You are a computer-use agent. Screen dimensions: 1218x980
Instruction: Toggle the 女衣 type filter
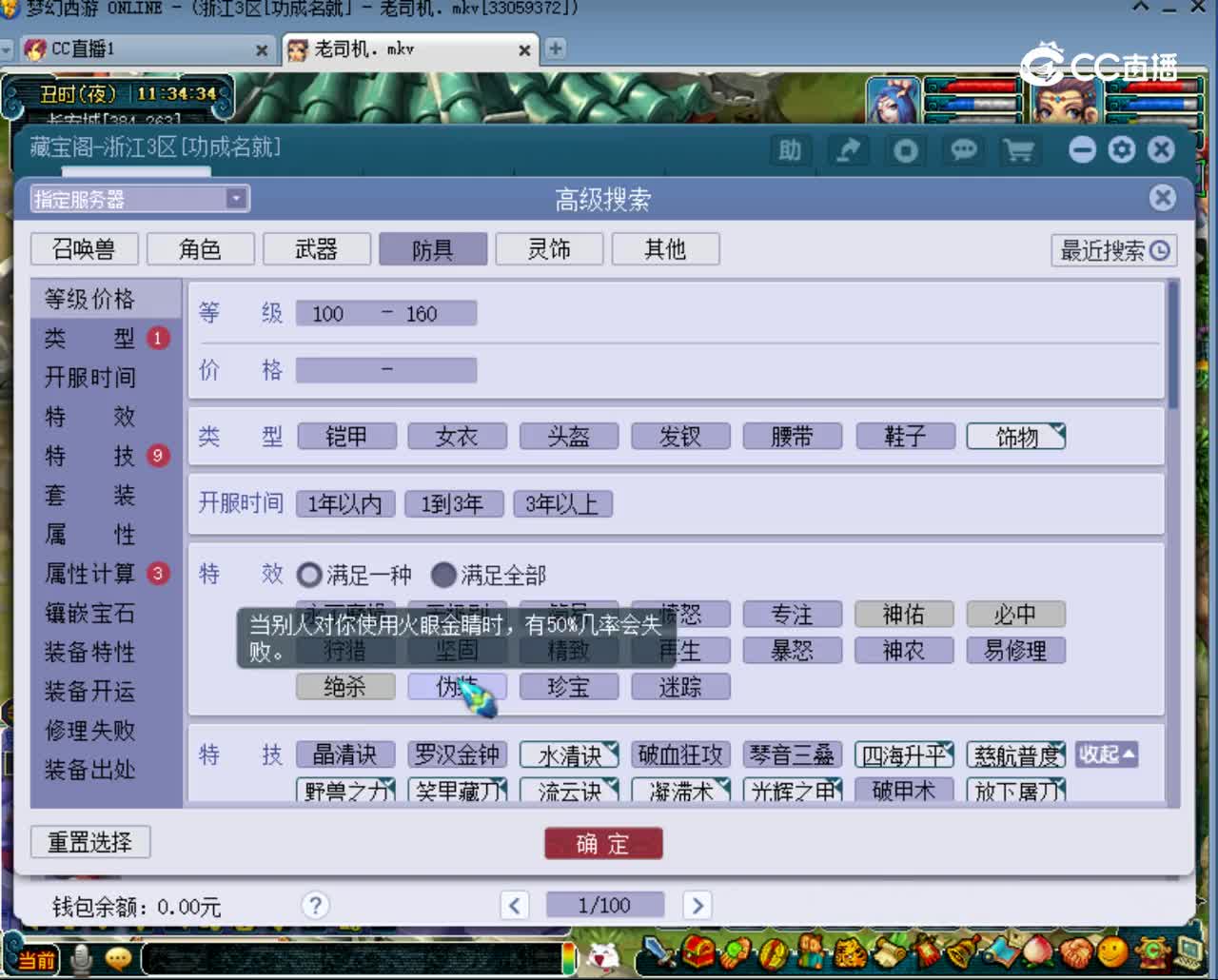(x=457, y=437)
